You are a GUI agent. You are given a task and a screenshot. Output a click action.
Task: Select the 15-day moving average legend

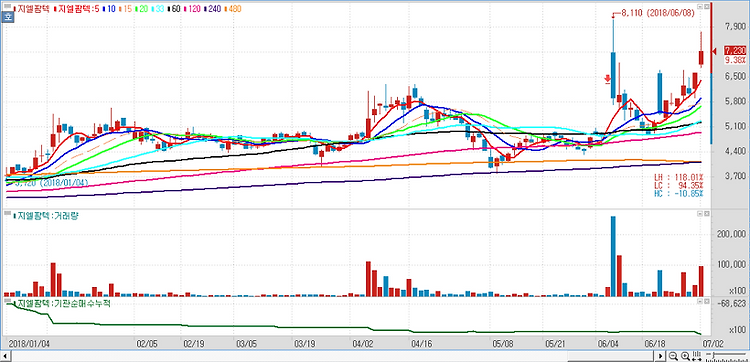tap(125, 9)
